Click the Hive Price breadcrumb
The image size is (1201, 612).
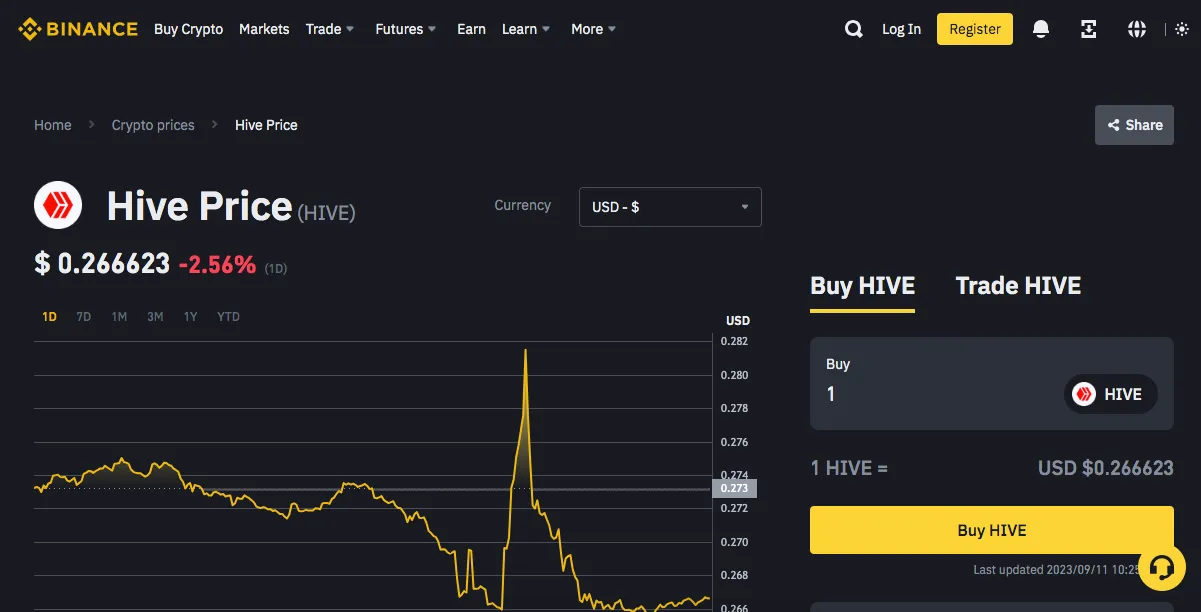click(x=266, y=125)
